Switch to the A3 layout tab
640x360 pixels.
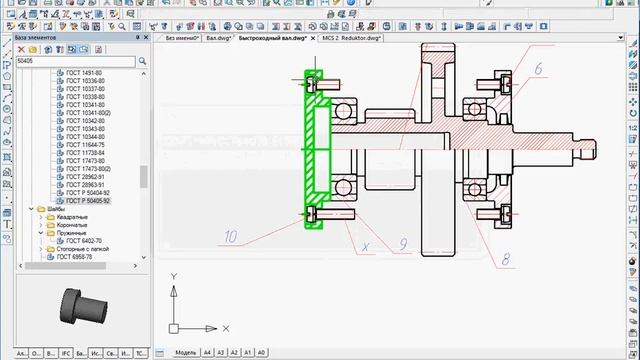pos(221,352)
